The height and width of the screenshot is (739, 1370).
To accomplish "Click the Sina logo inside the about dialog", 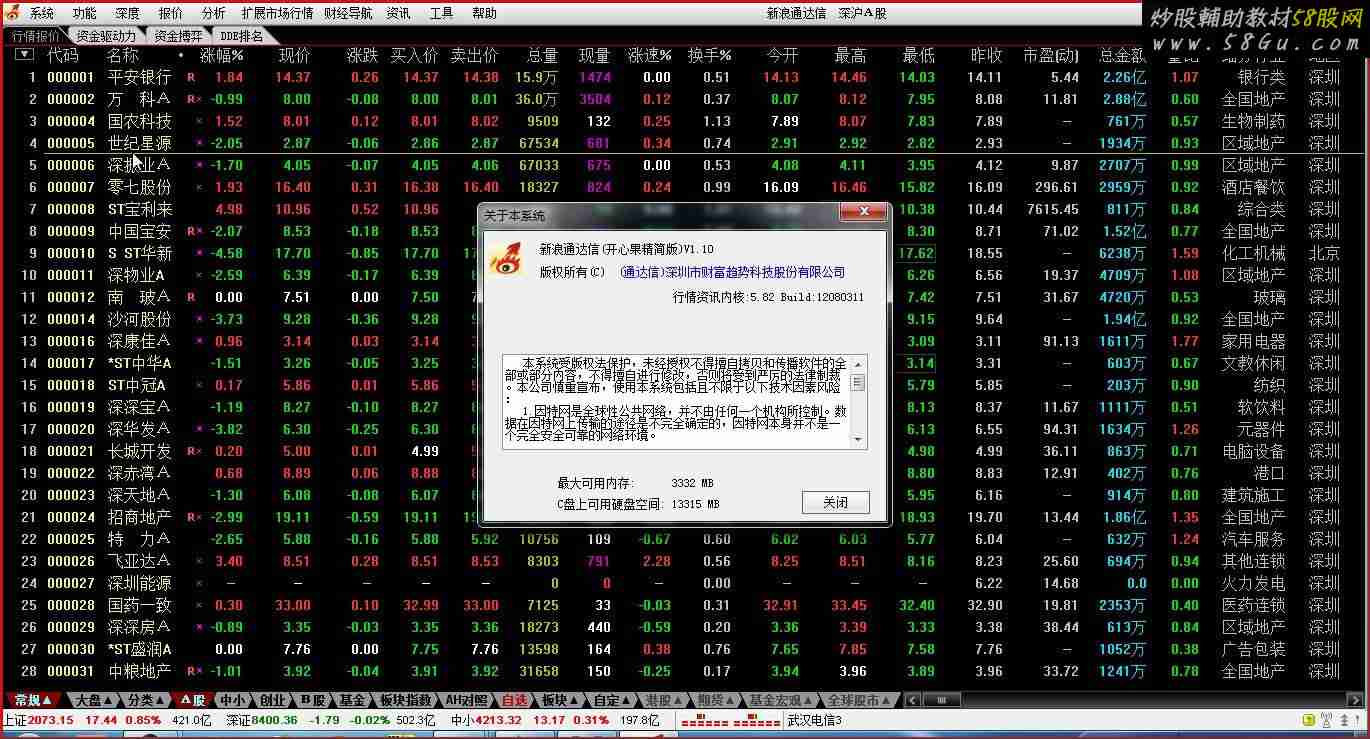I will pyautogui.click(x=505, y=258).
